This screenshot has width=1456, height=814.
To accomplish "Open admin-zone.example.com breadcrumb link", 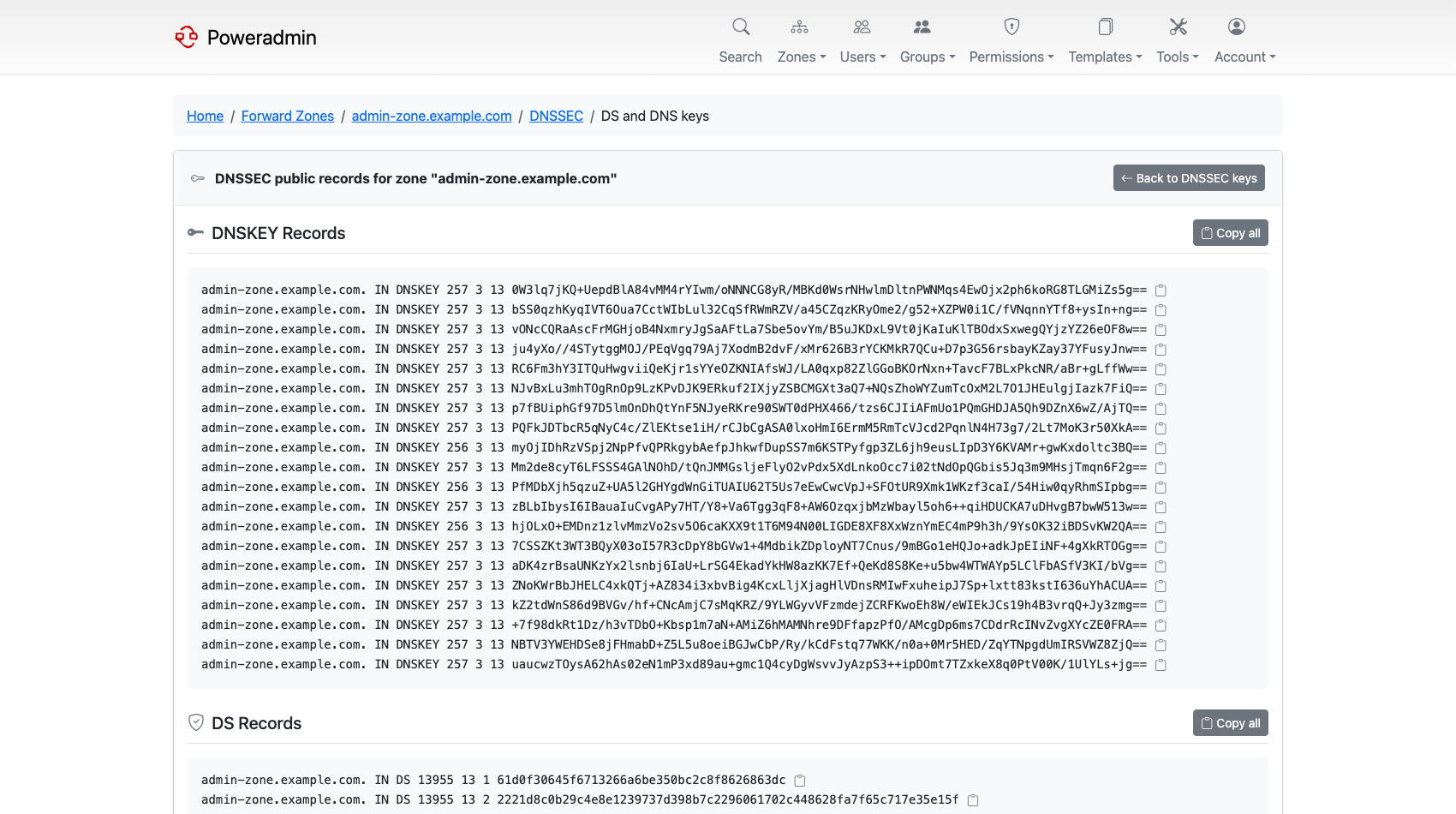I will tap(432, 116).
